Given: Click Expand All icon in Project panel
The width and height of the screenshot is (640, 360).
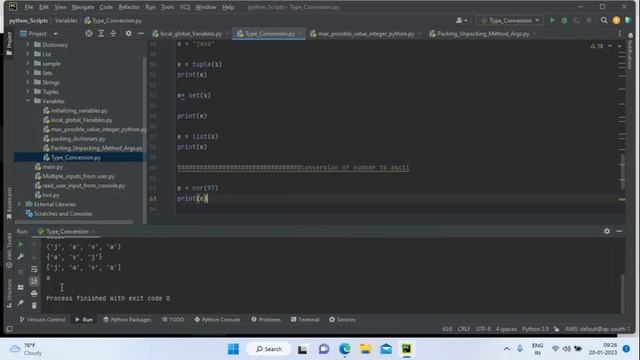Looking at the screenshot, I should tap(101, 33).
